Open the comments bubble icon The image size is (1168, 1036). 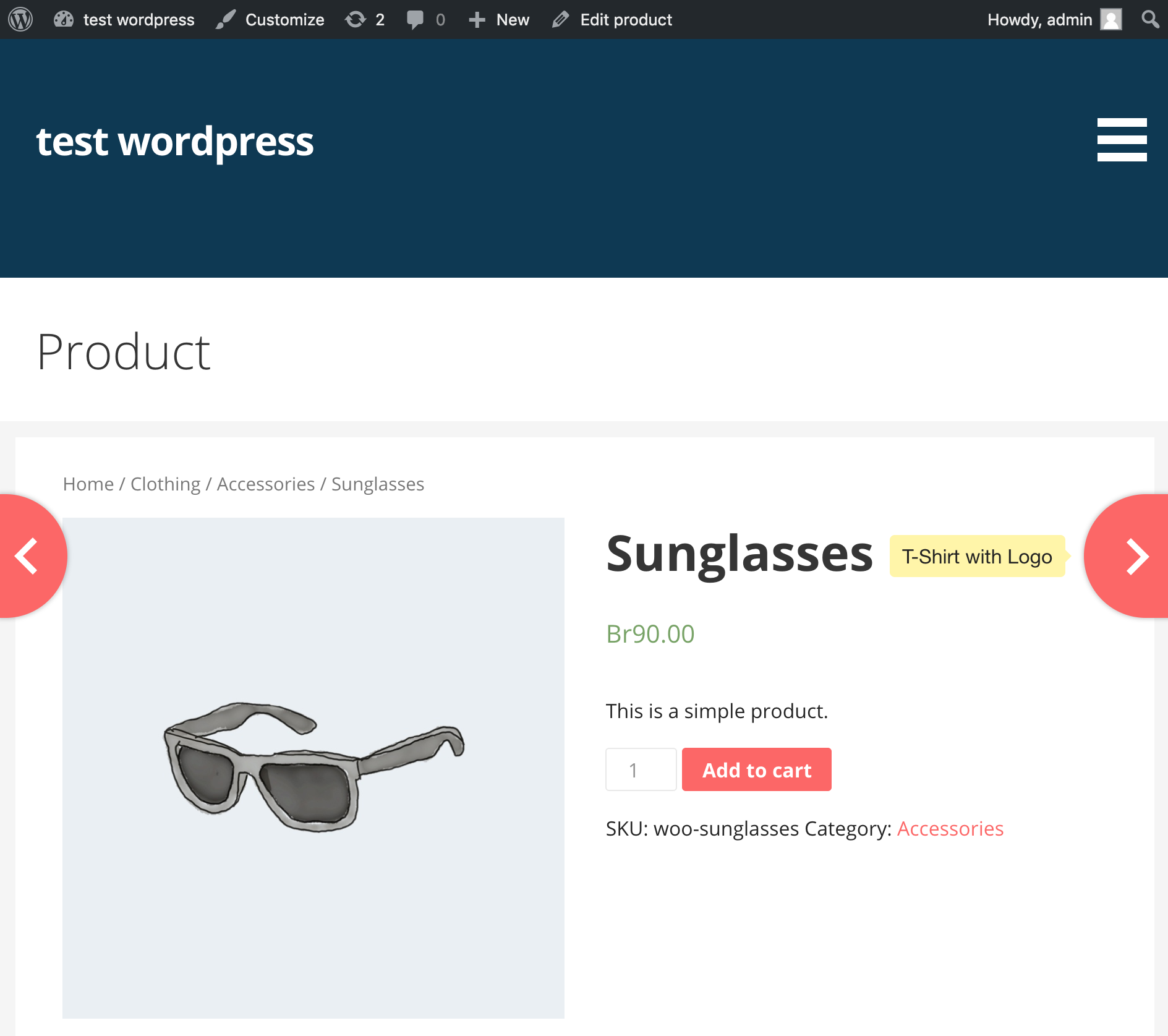416,20
